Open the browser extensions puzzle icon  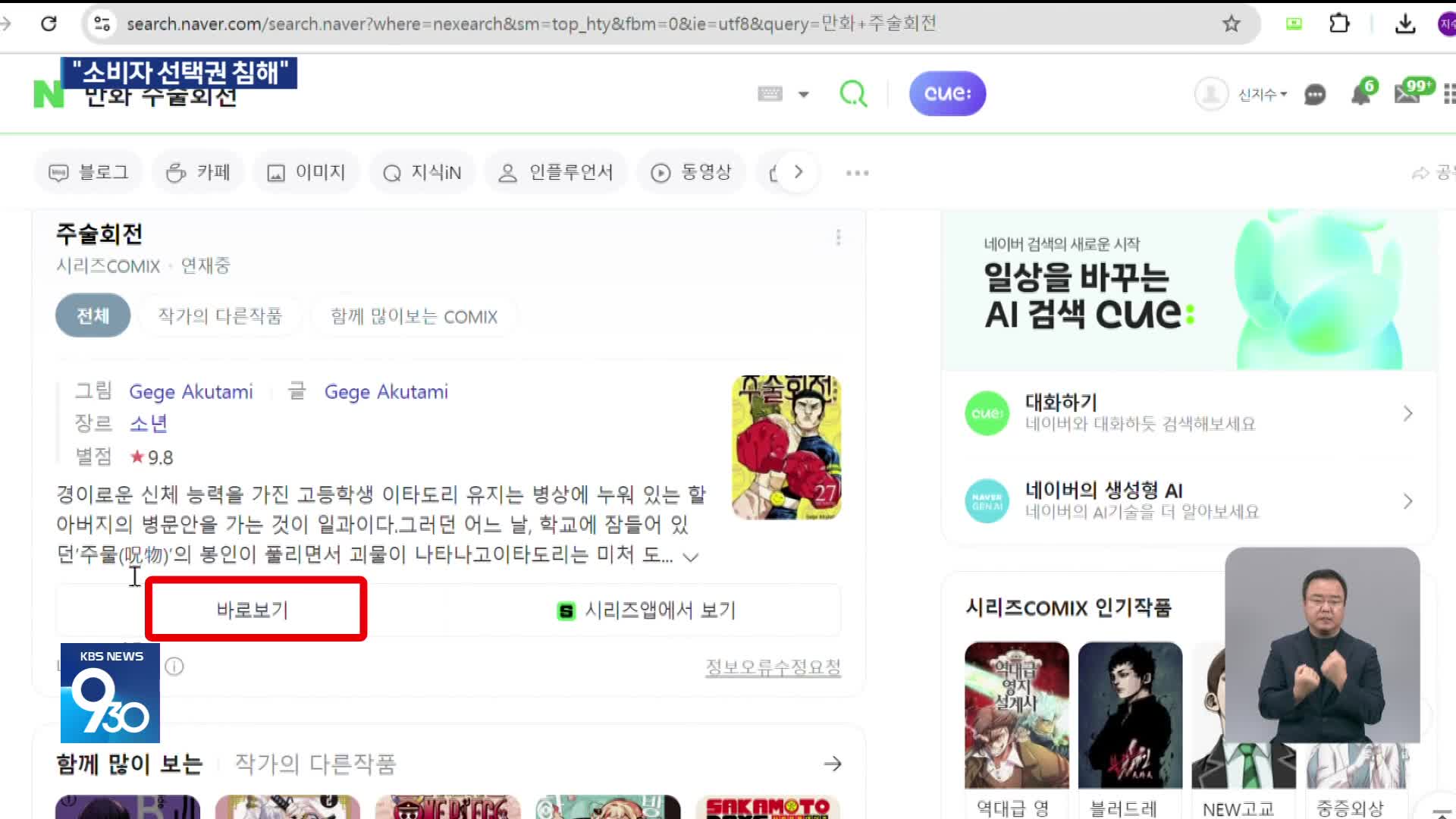pyautogui.click(x=1339, y=24)
